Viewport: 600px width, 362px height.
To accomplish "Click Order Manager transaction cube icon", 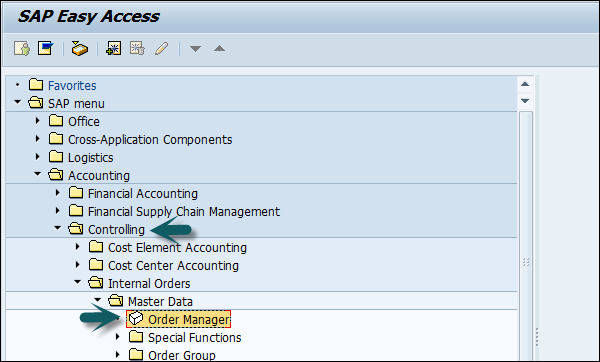I will pyautogui.click(x=135, y=318).
